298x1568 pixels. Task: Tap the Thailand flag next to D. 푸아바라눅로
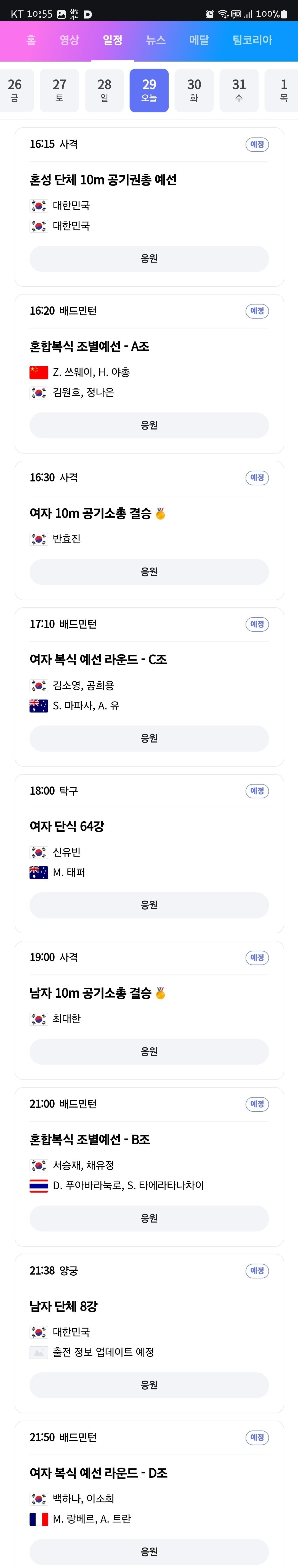click(x=39, y=1185)
